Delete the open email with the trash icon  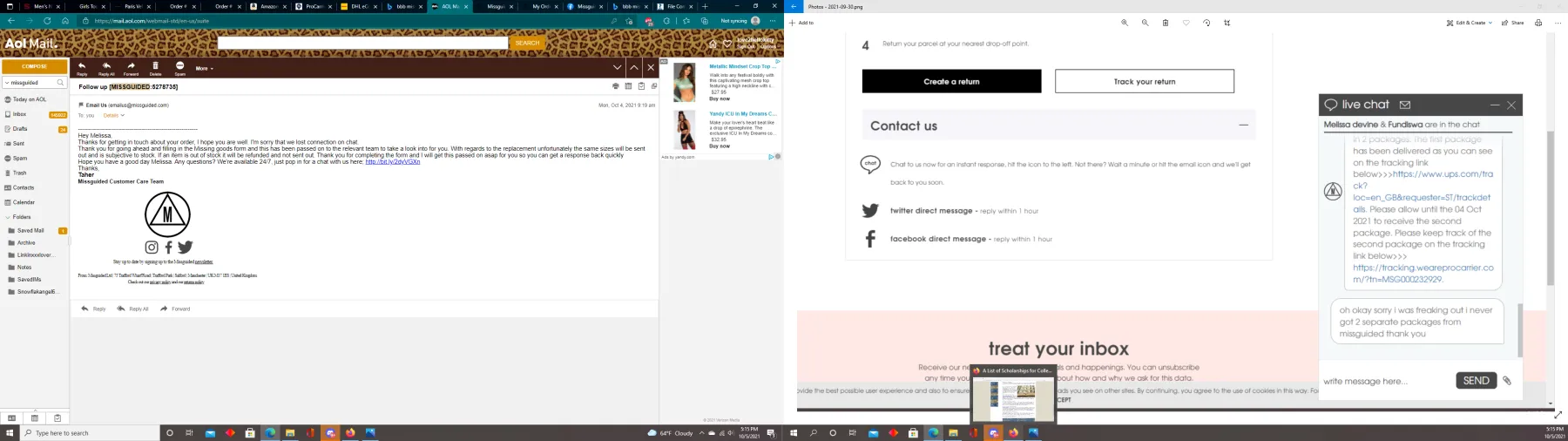coord(155,68)
